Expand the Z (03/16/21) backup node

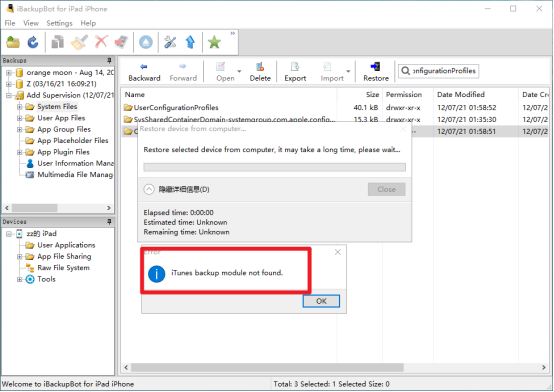(9, 84)
